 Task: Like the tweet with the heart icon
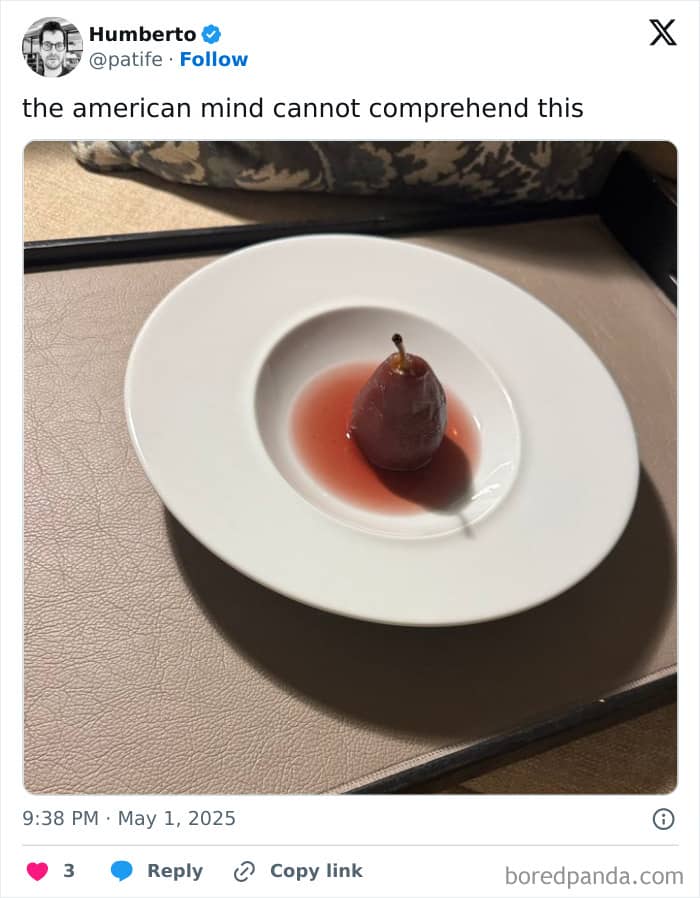[x=38, y=871]
